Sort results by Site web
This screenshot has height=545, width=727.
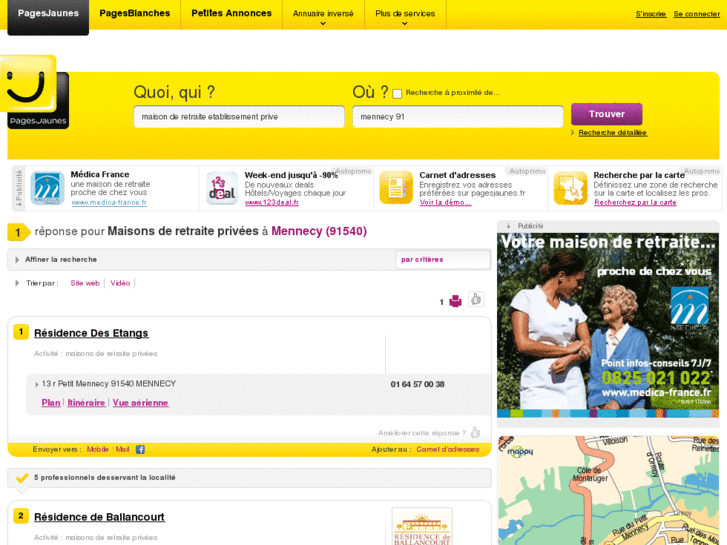pyautogui.click(x=85, y=283)
